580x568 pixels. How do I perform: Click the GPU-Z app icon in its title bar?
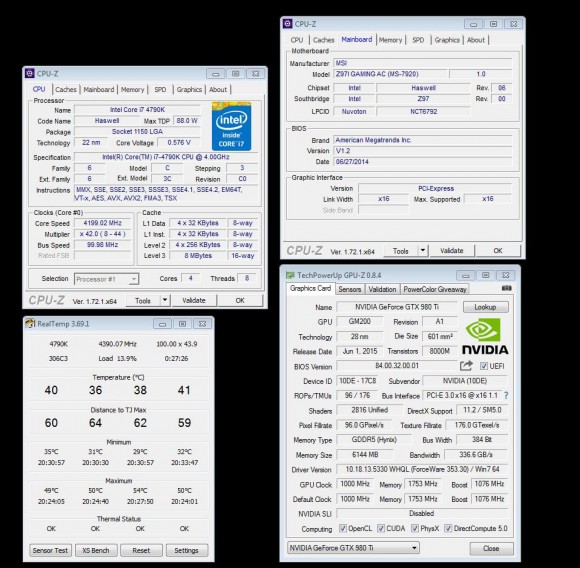pos(290,275)
